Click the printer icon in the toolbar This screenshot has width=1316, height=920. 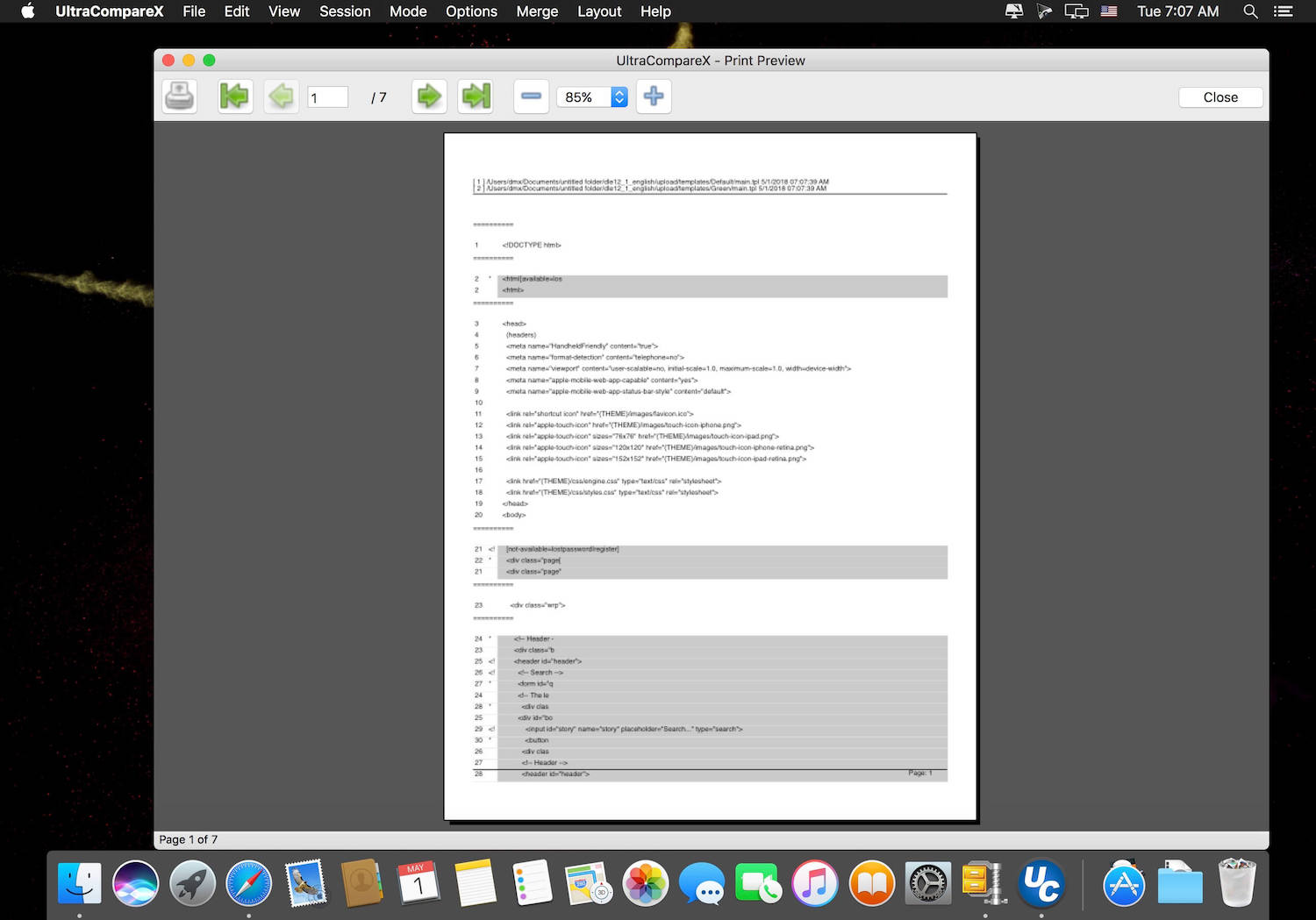(x=180, y=96)
